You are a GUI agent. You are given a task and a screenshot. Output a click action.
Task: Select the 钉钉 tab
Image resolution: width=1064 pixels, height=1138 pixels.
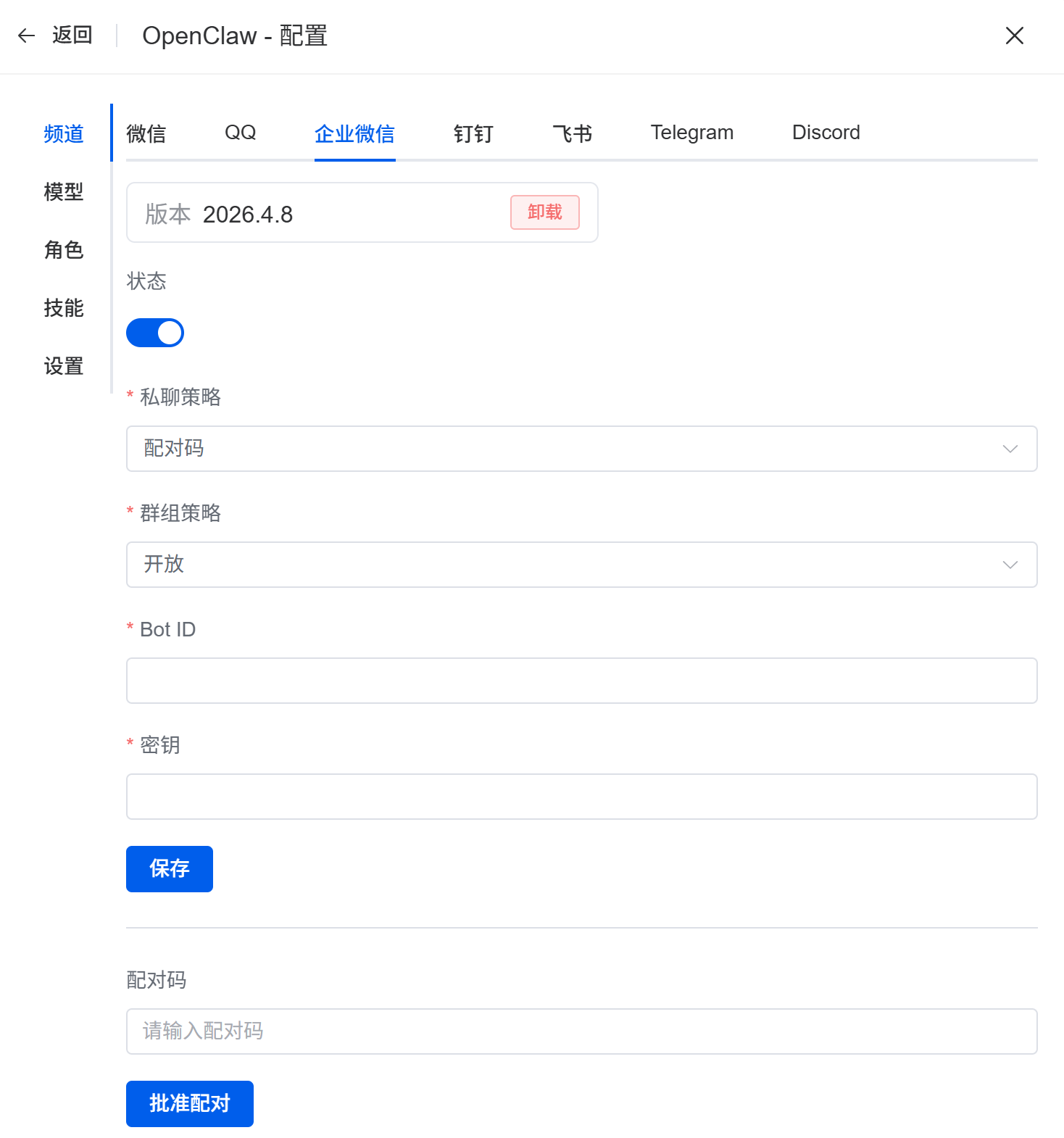pyautogui.click(x=473, y=133)
